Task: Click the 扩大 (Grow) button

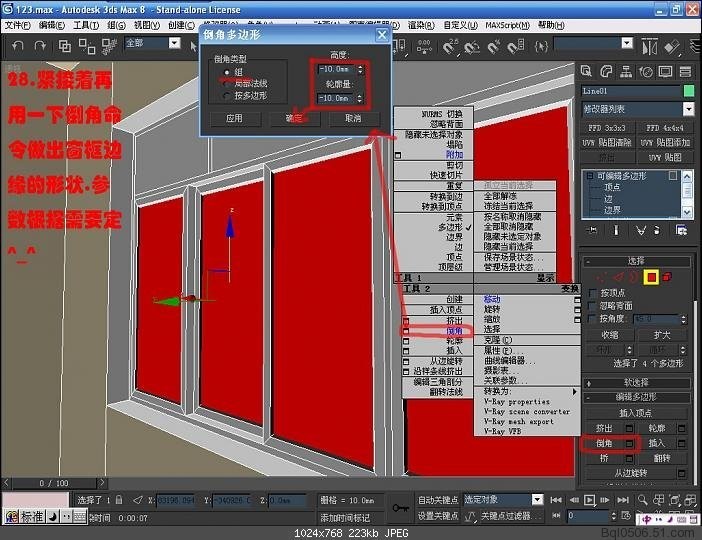Action: (x=662, y=335)
